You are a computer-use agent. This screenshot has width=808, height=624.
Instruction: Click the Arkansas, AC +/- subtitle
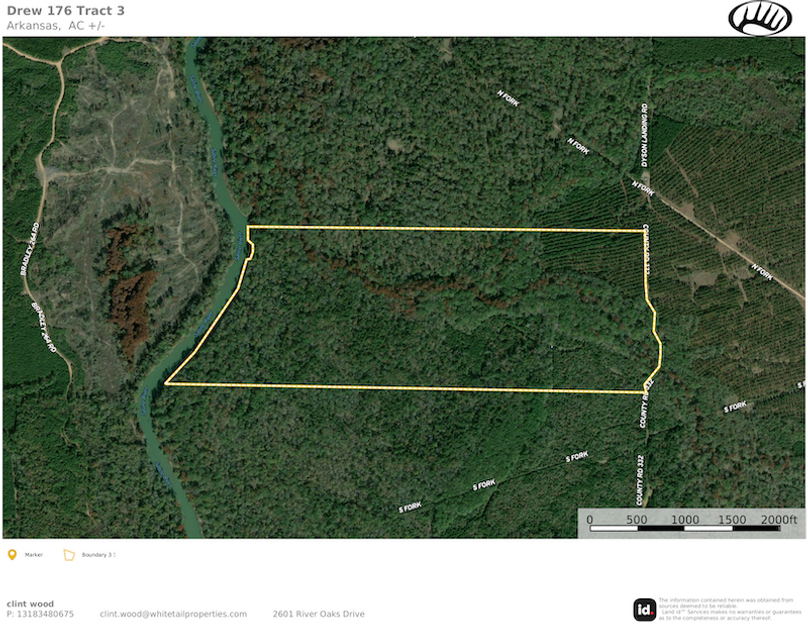(x=56, y=26)
